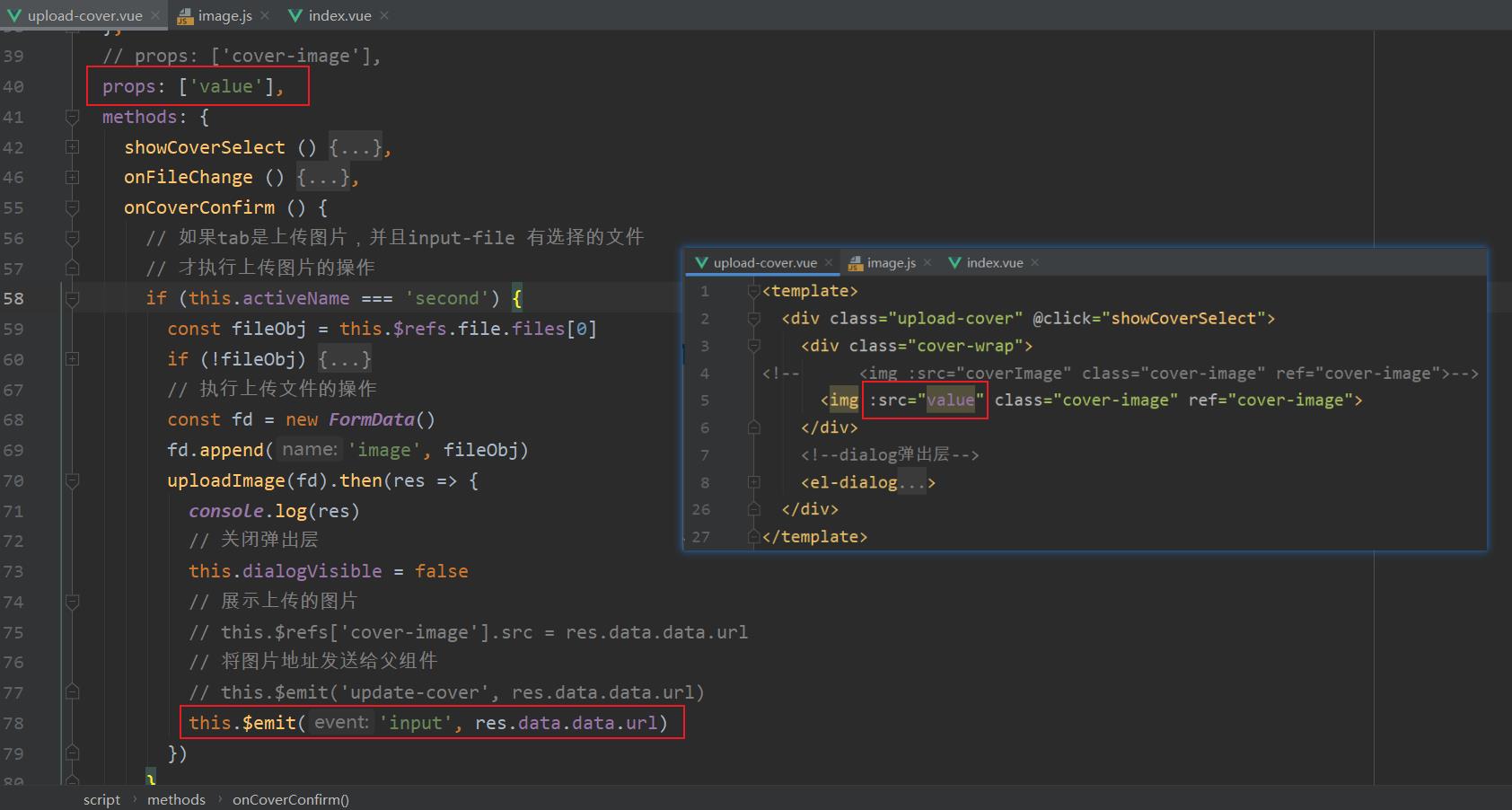Click line number 58 in the gutter
The height and width of the screenshot is (810, 1512).
pyautogui.click(x=13, y=298)
